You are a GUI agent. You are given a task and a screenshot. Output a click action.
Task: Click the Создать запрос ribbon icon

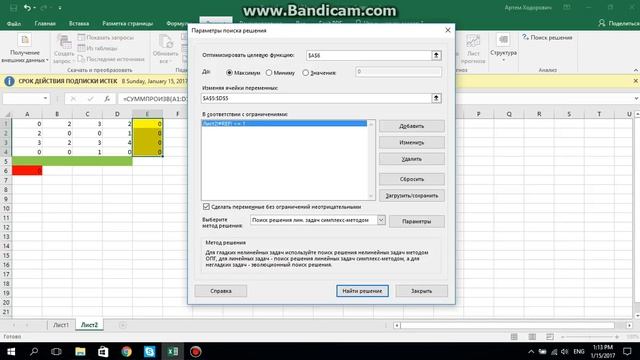pos(64,49)
